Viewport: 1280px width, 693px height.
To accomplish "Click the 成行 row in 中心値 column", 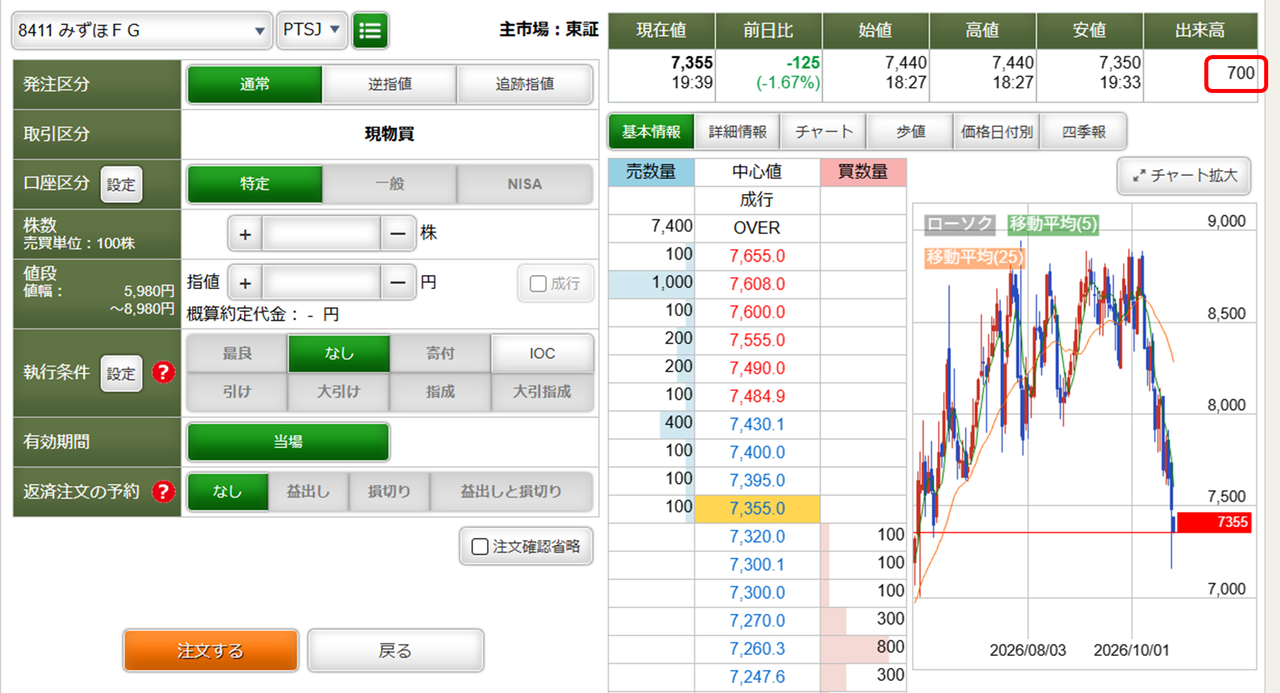I will tap(757, 200).
